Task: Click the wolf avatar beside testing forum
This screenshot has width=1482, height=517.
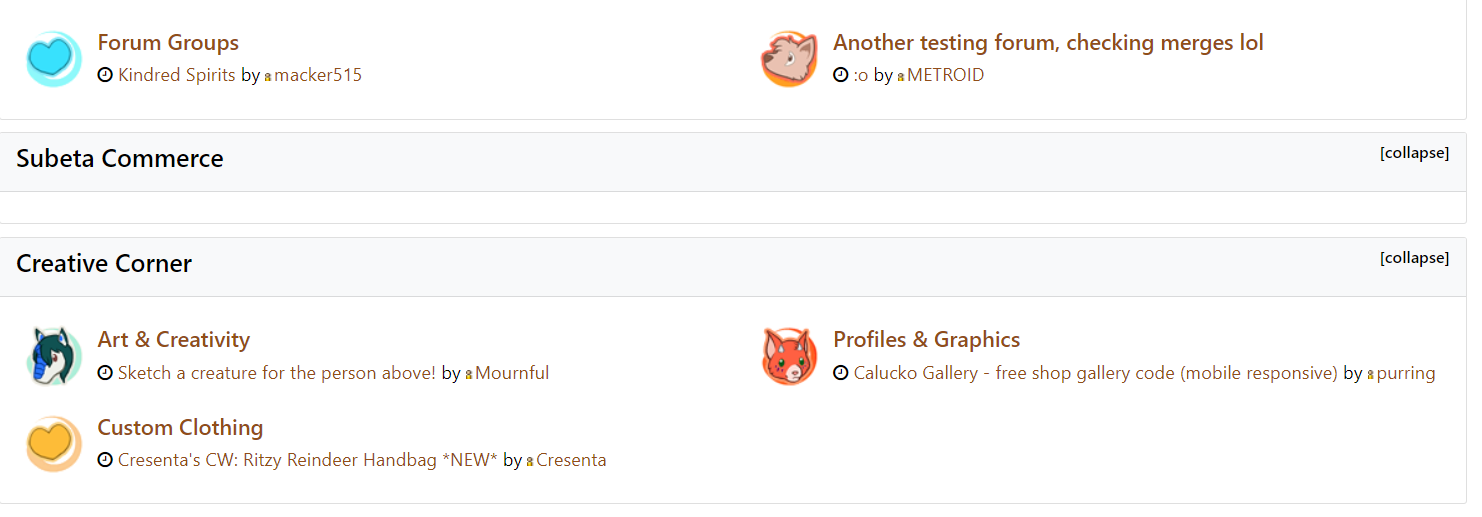Action: [789, 58]
